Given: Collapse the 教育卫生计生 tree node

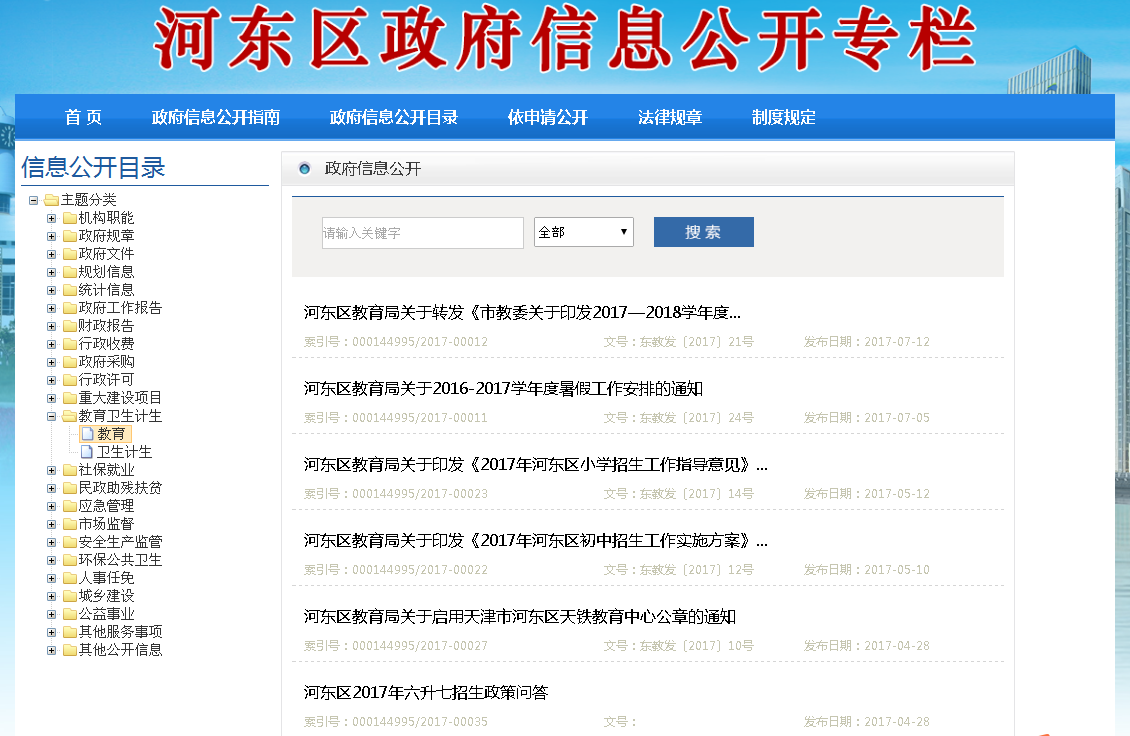Looking at the screenshot, I should click(51, 416).
